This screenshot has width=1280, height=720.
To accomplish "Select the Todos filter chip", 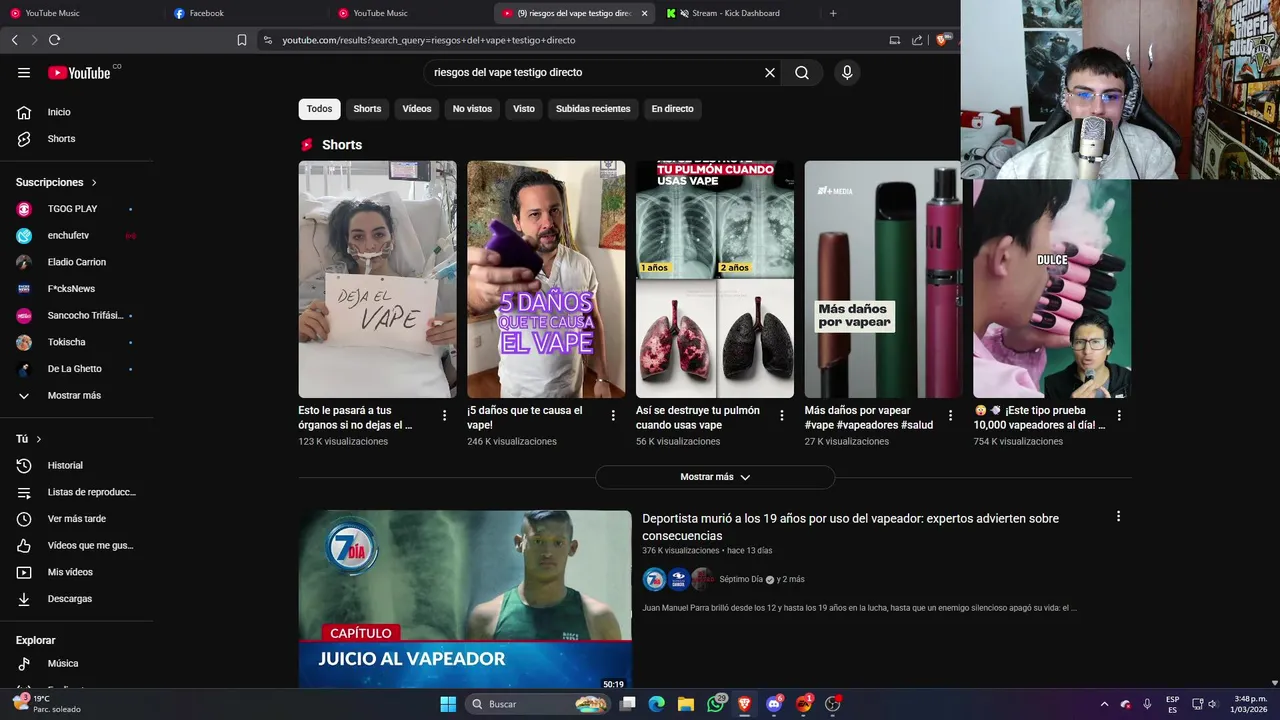I will pos(319,109).
